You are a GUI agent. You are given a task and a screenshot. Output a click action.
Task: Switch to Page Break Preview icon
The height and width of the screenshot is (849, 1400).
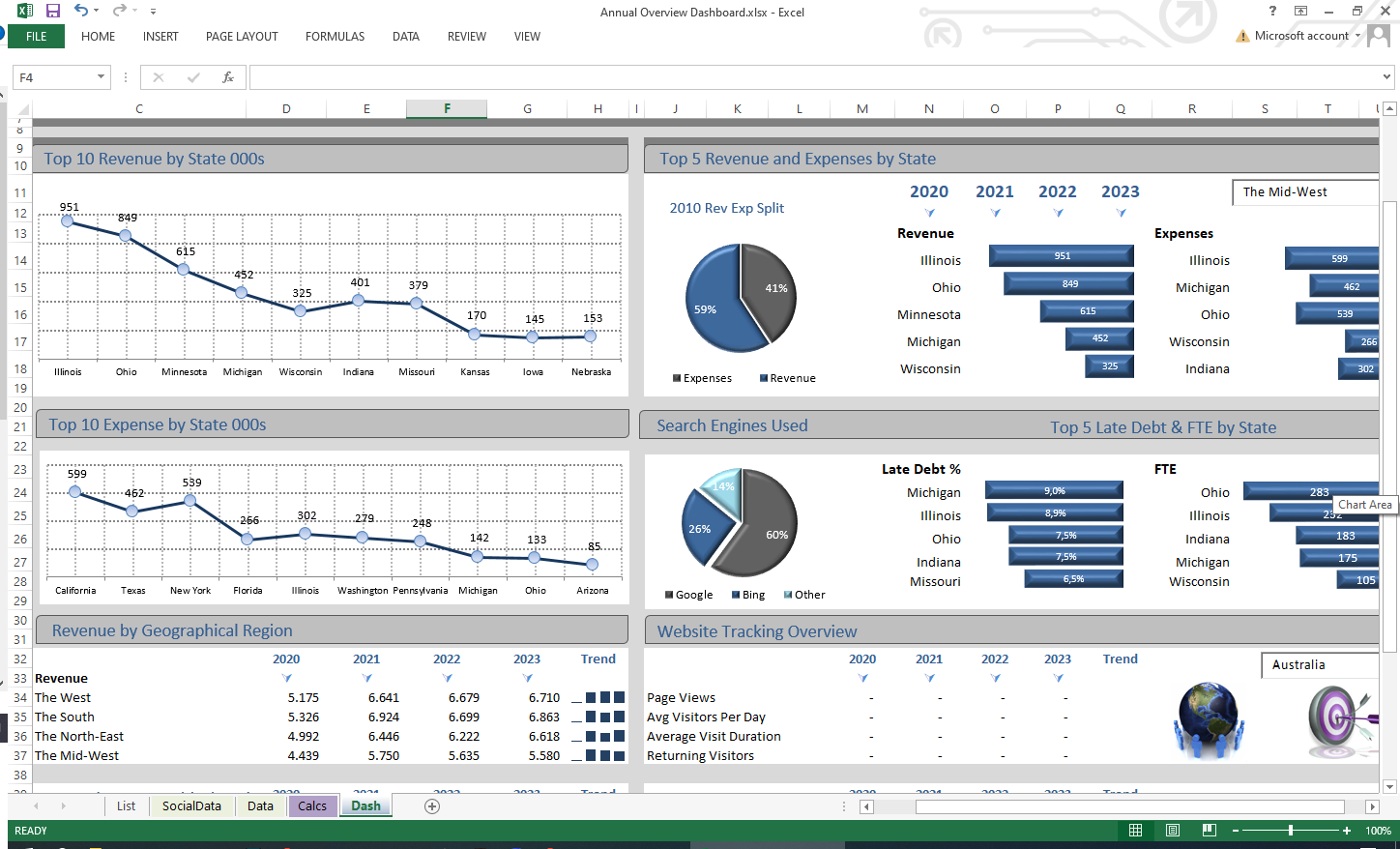coord(1209,831)
